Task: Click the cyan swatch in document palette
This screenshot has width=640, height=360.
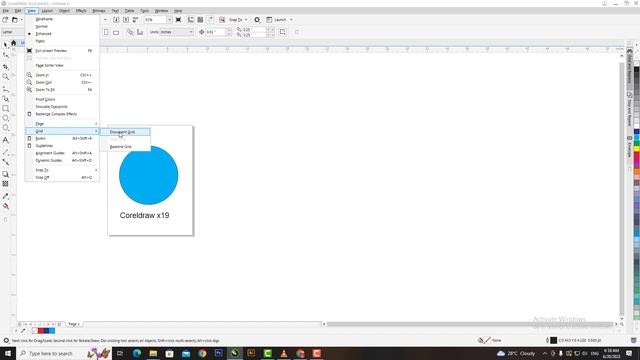Action: (52, 331)
